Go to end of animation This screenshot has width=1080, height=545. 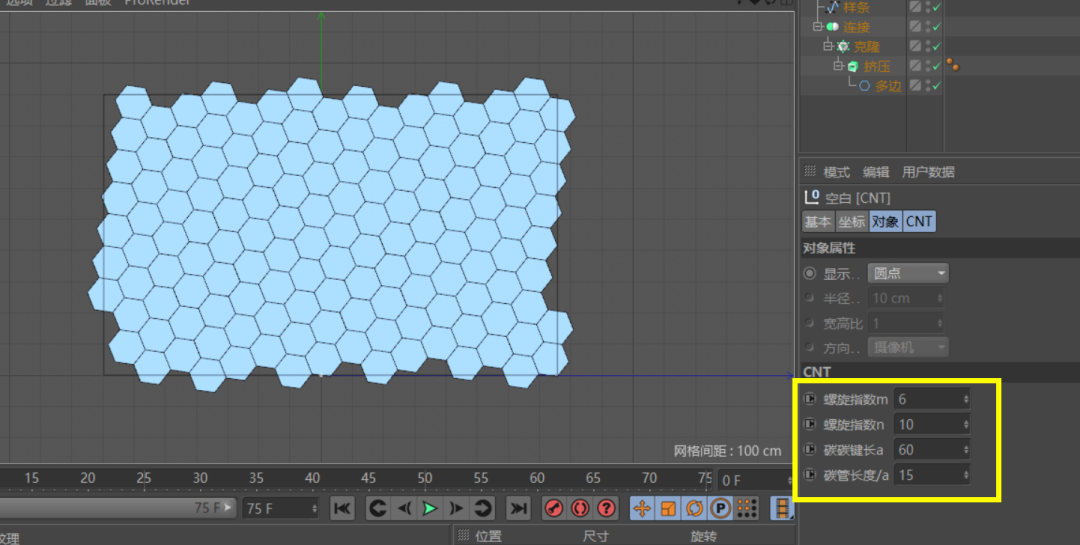[x=518, y=508]
